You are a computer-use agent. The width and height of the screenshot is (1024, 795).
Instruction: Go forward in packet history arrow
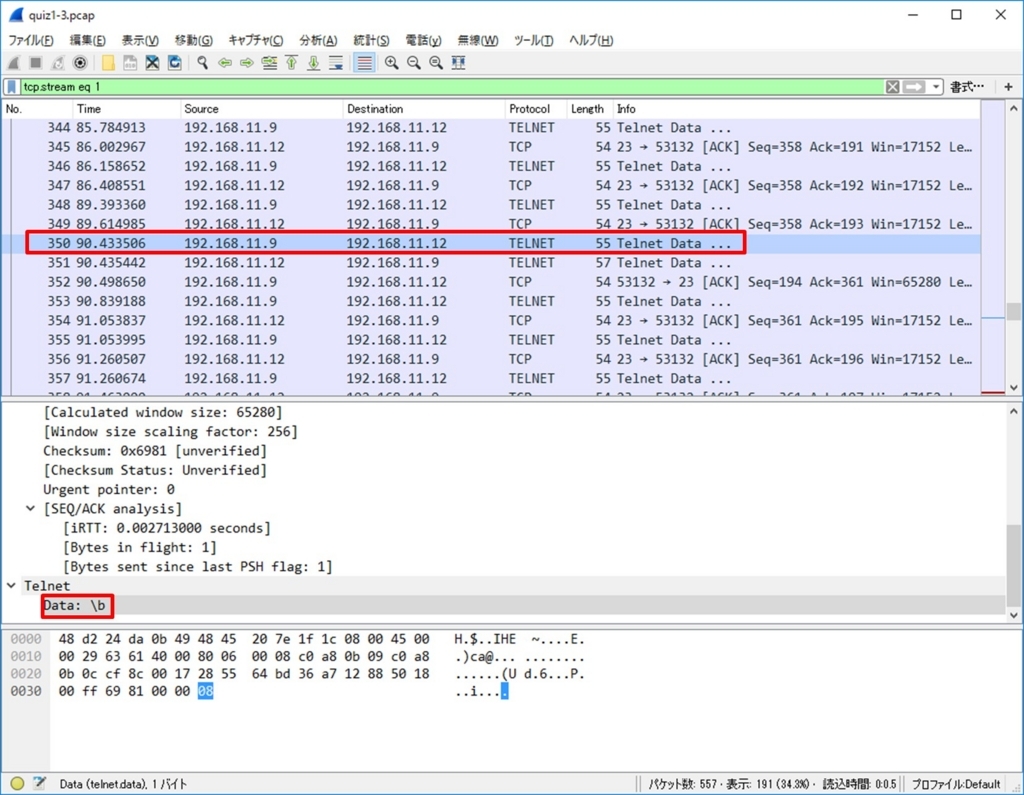click(x=247, y=63)
